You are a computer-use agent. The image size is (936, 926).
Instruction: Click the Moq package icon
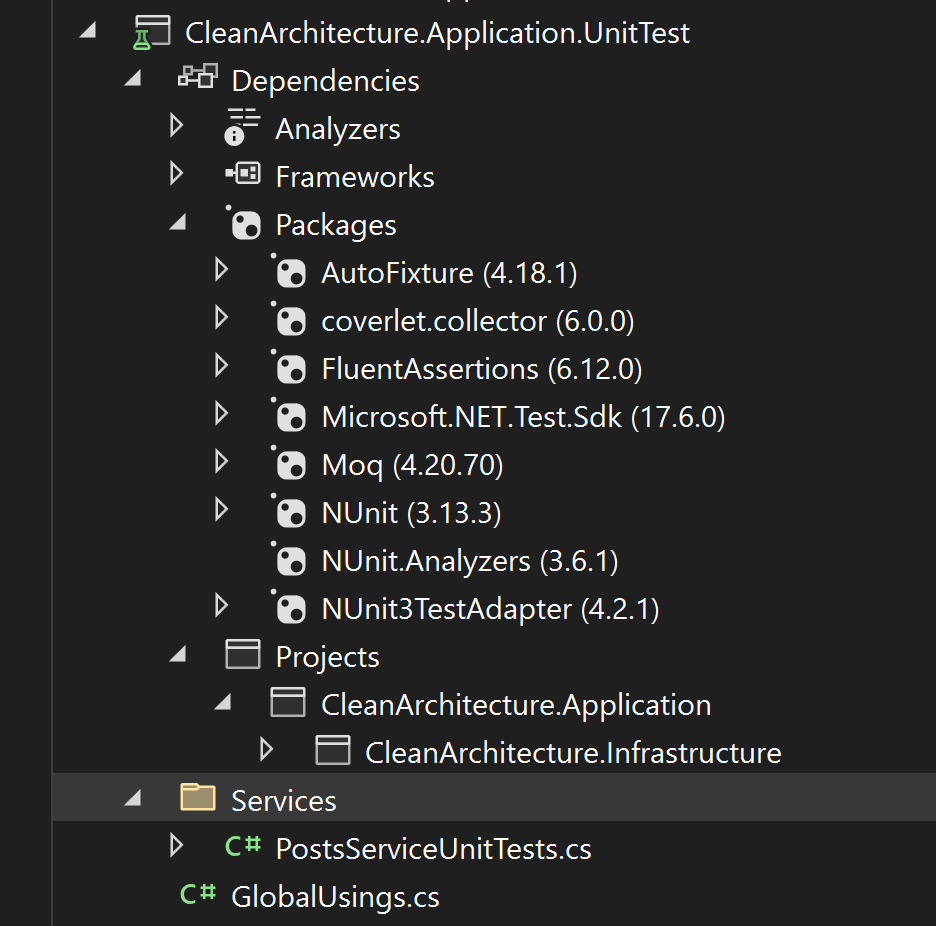[290, 464]
